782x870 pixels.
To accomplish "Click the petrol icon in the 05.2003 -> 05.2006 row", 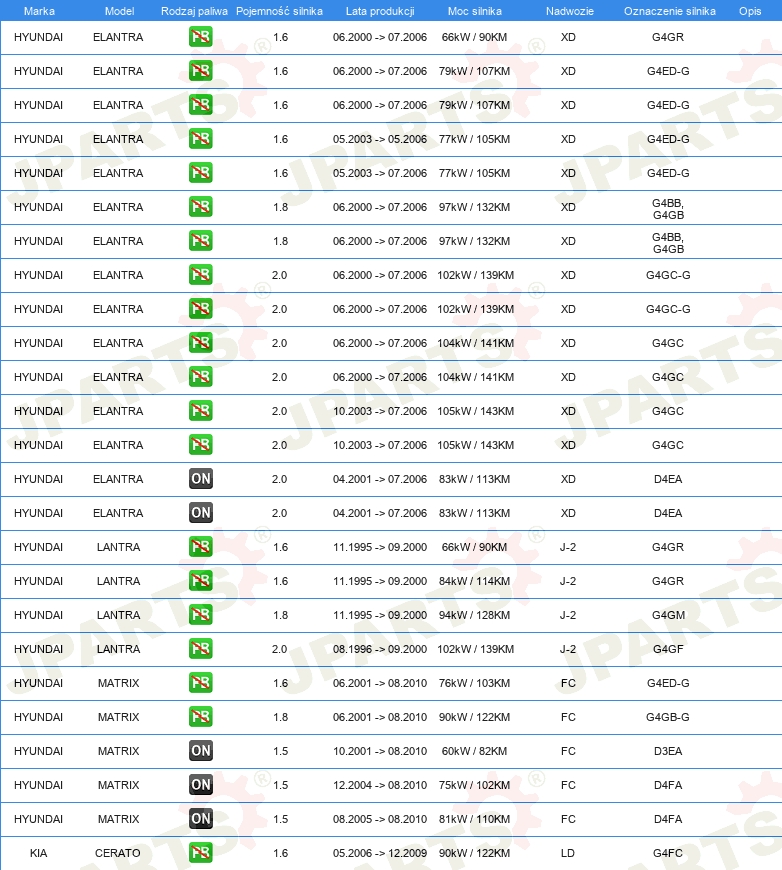I will point(200,139).
